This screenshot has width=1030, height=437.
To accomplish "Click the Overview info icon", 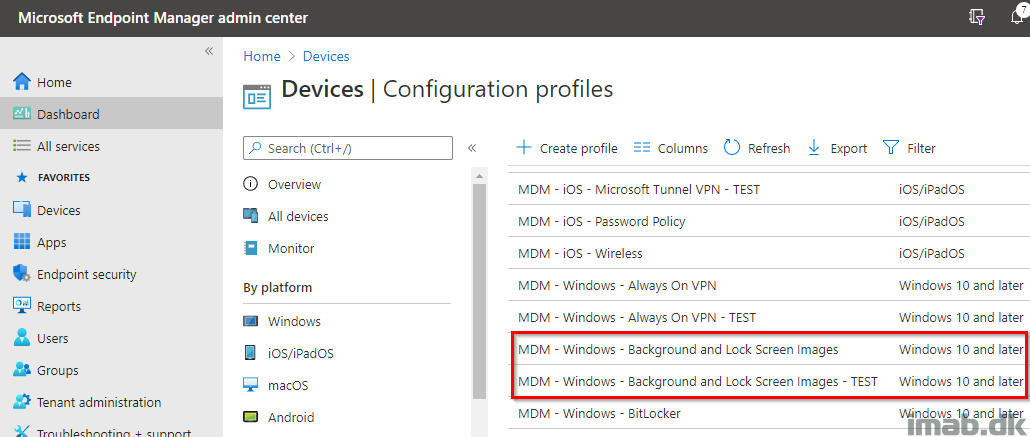I will [x=250, y=184].
